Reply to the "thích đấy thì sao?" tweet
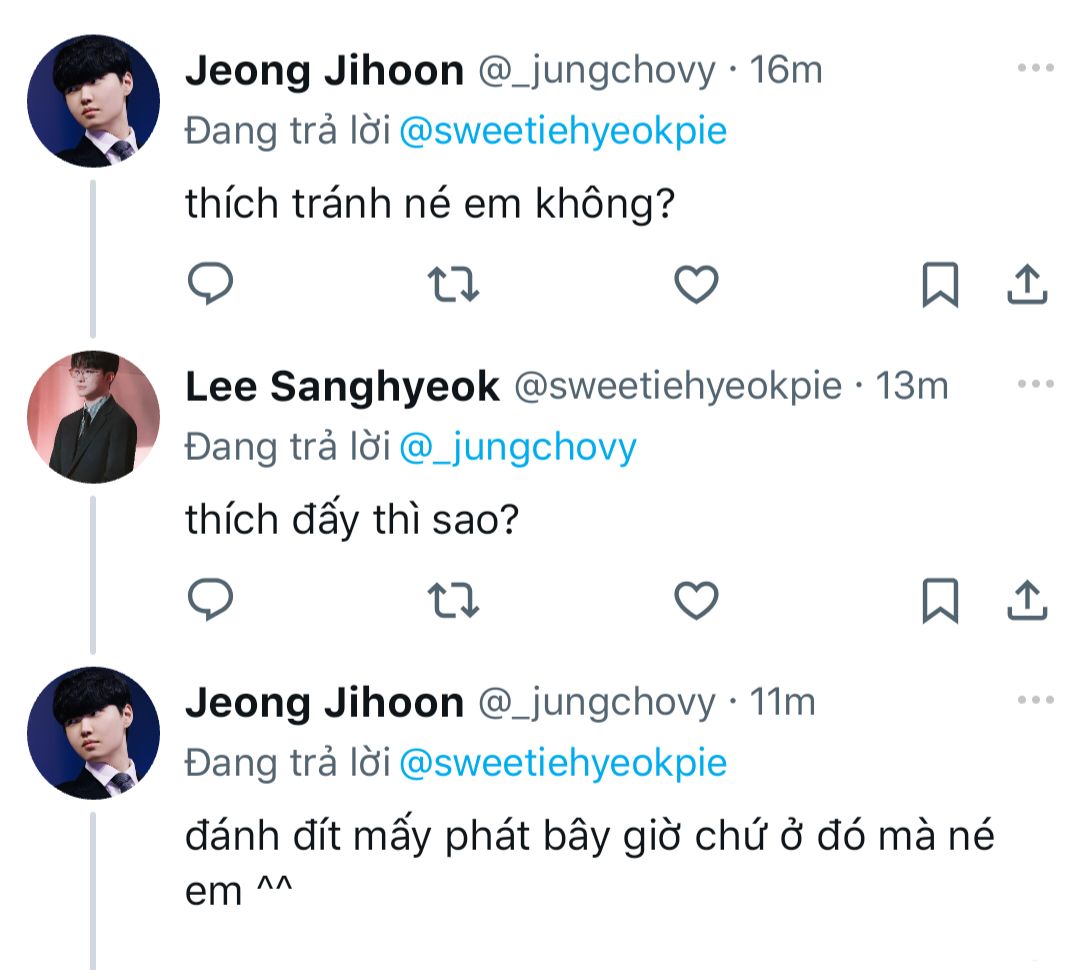This screenshot has width=1080, height=970. click(x=211, y=600)
